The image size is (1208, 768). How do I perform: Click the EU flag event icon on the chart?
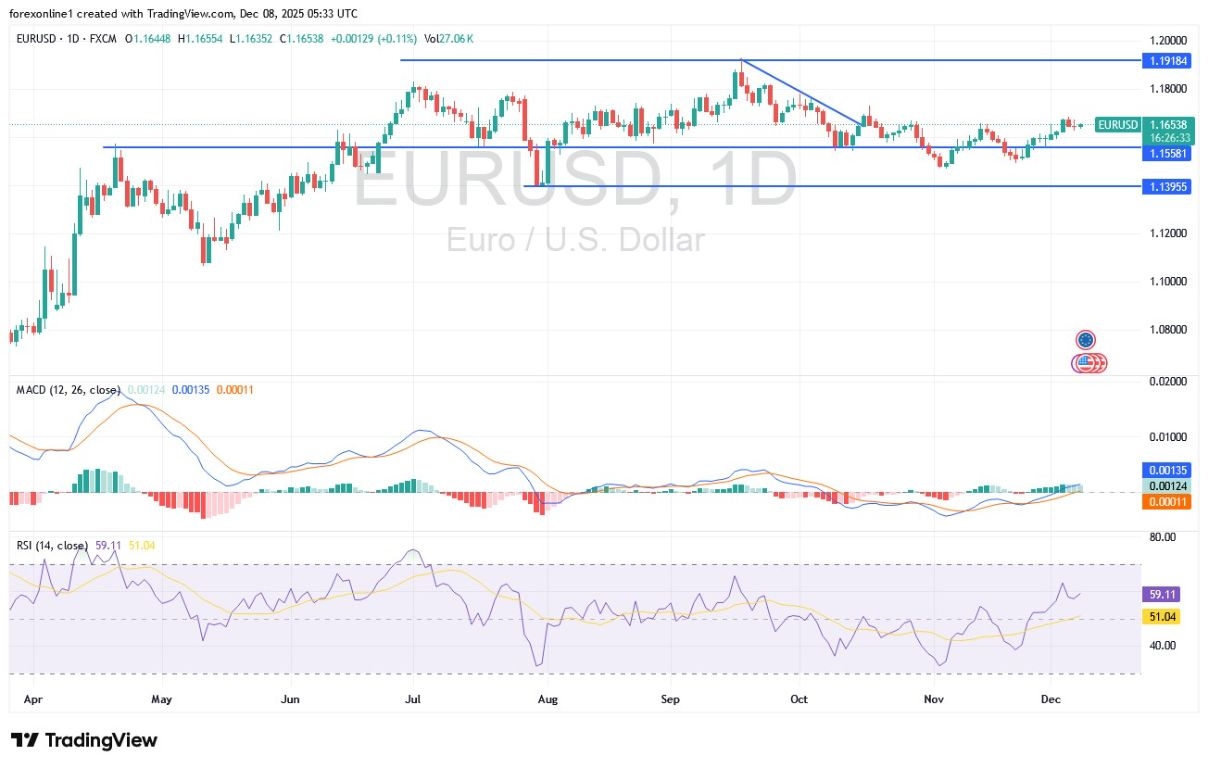[1086, 340]
